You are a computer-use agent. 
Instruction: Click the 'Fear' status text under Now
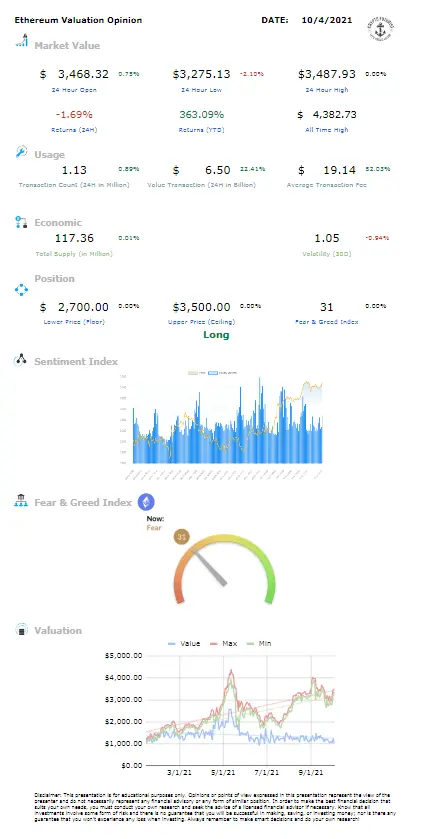click(154, 528)
